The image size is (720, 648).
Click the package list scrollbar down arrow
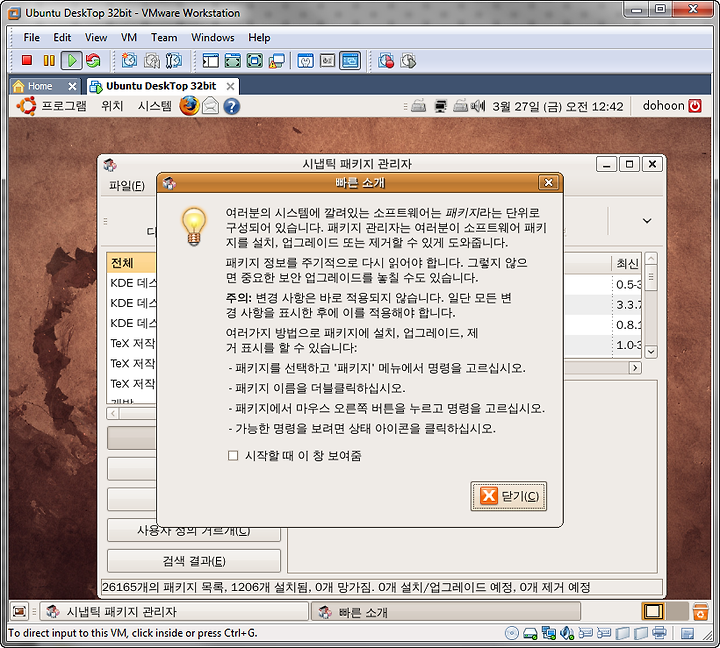651,352
